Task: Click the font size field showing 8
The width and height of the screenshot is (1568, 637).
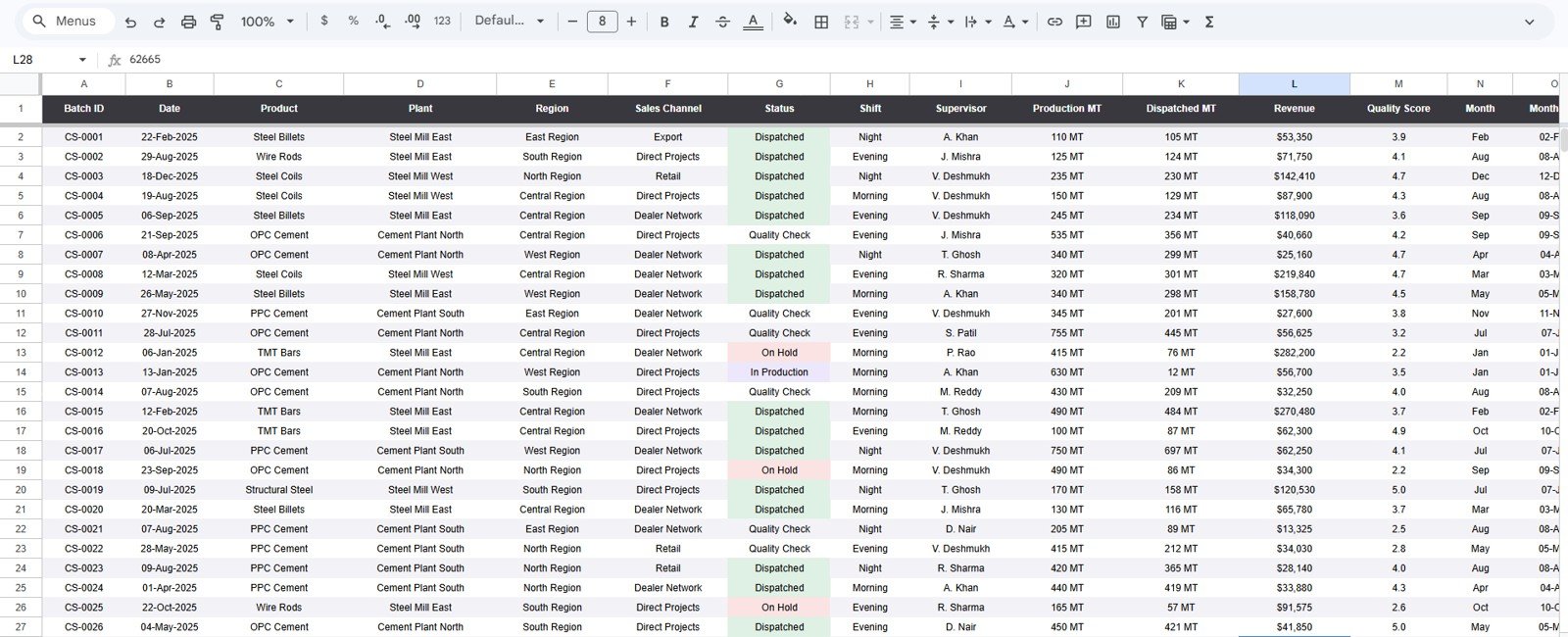Action: pyautogui.click(x=602, y=21)
